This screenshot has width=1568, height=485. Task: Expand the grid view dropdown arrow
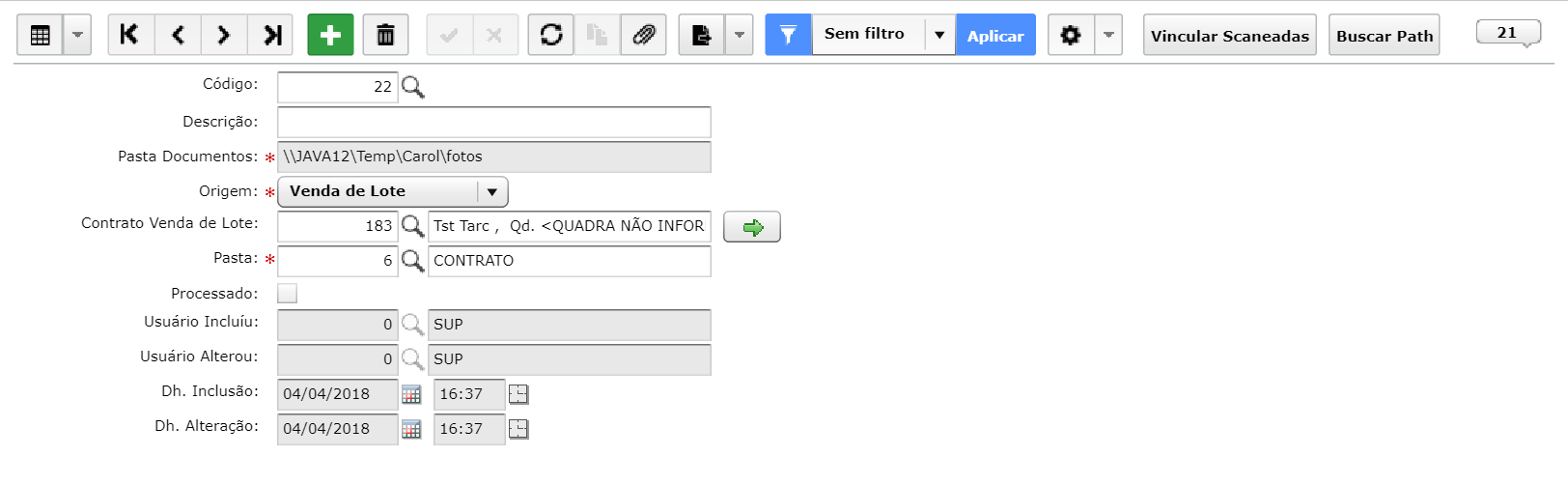pos(77,35)
